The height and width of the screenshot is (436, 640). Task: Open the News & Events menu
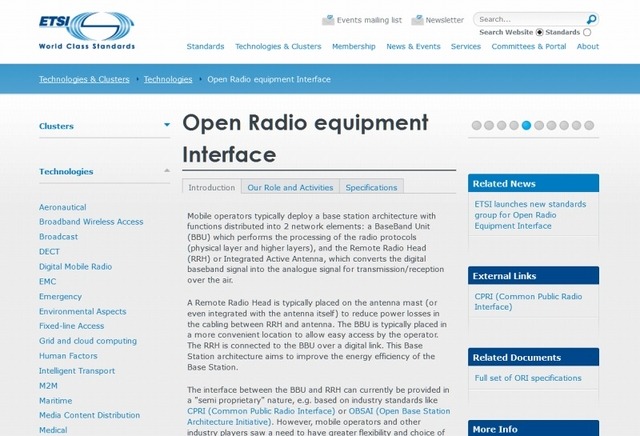click(413, 47)
